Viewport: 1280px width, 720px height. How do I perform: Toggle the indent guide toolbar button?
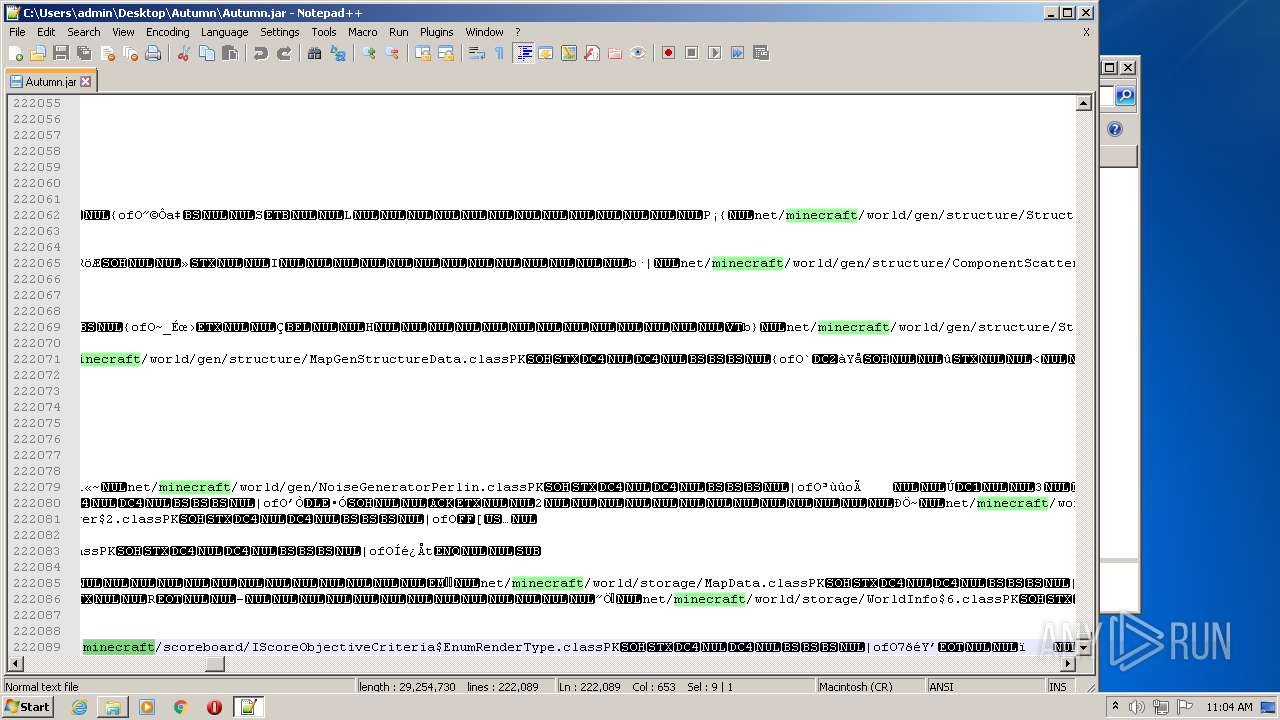pos(523,53)
